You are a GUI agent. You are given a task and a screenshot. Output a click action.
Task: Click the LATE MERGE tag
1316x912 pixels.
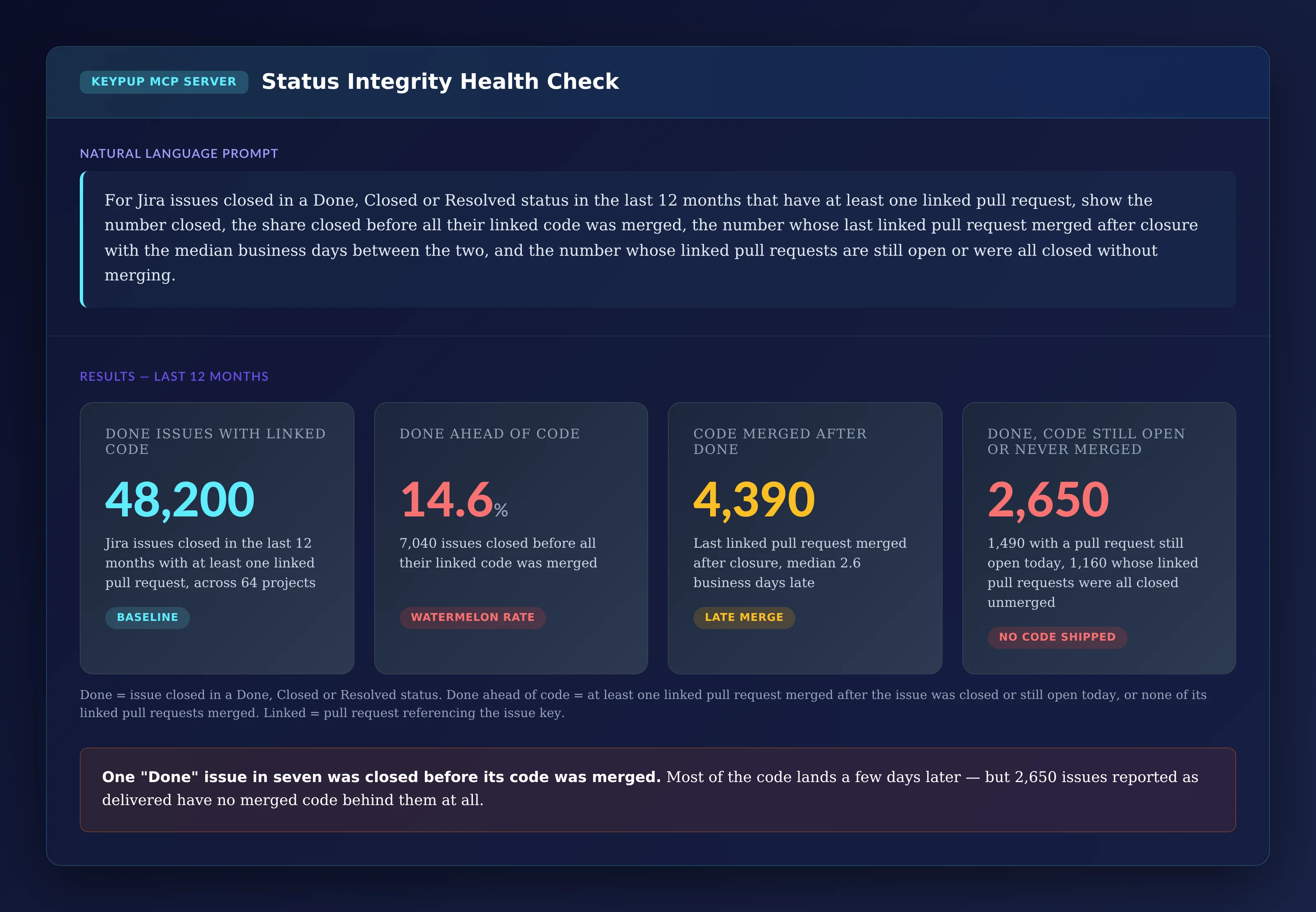point(744,618)
